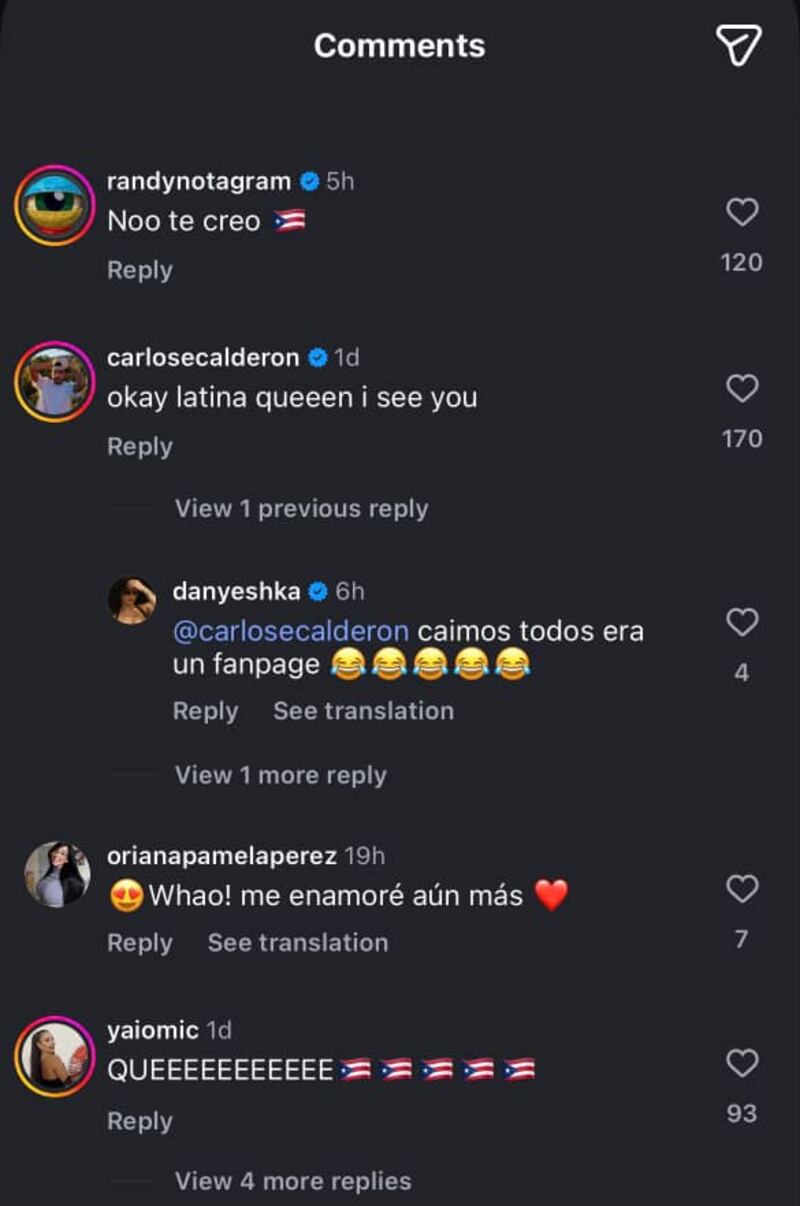800x1206 pixels.
Task: Like randynotagram's comment with the heart icon
Action: pos(740,210)
